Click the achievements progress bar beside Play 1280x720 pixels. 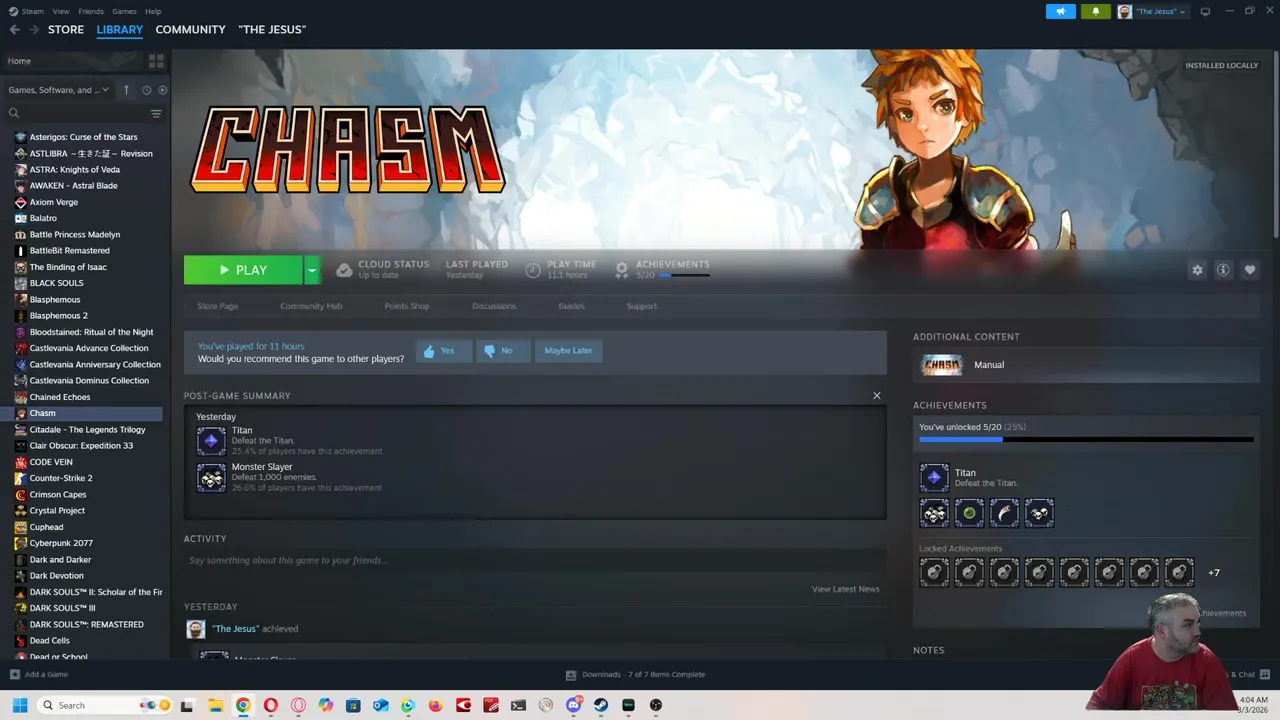[x=685, y=275]
